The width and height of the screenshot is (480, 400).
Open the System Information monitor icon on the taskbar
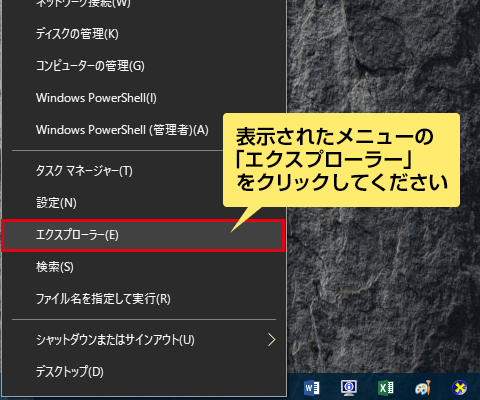[x=349, y=388]
